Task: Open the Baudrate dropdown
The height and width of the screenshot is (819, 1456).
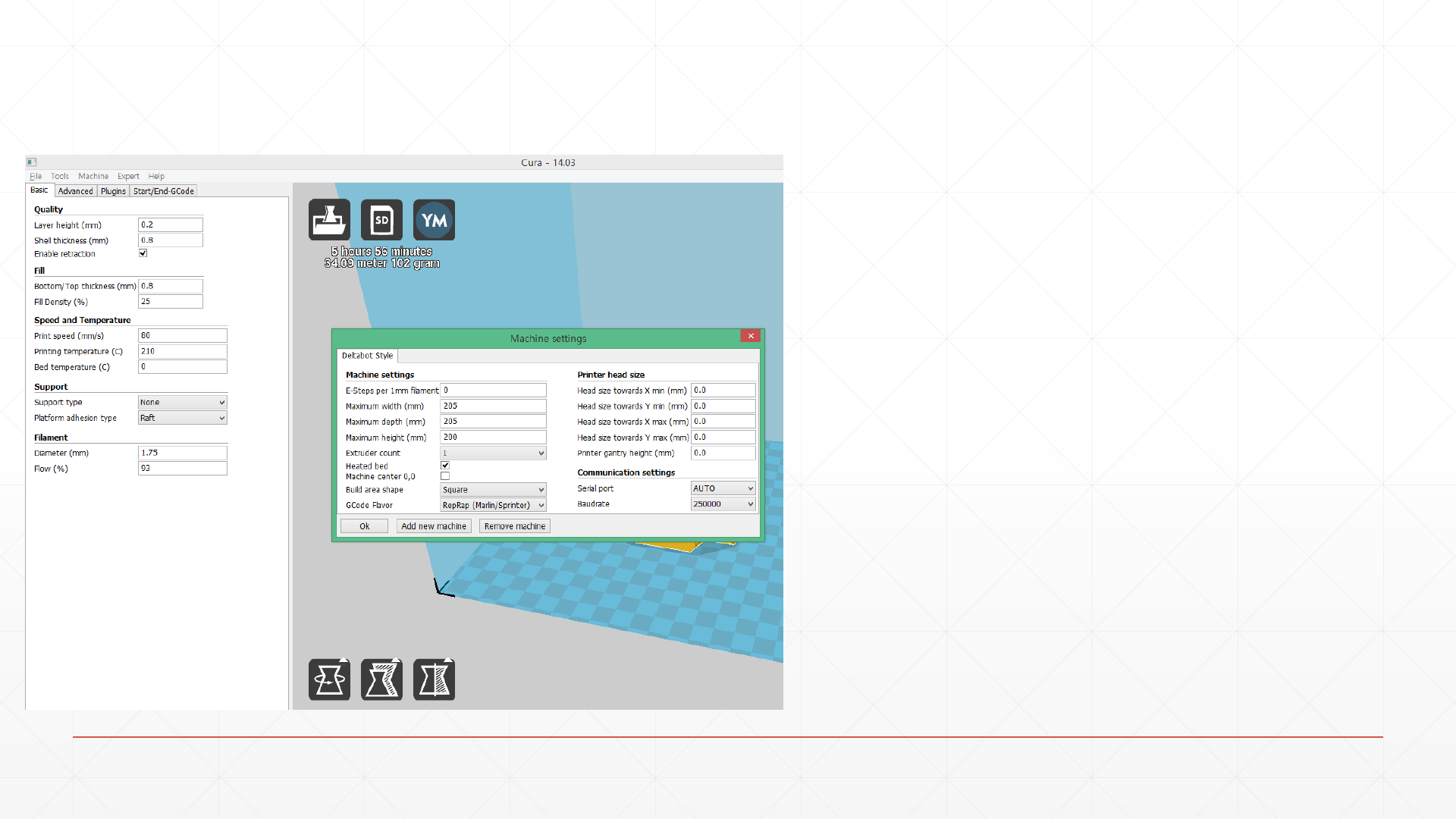Action: coord(723,504)
